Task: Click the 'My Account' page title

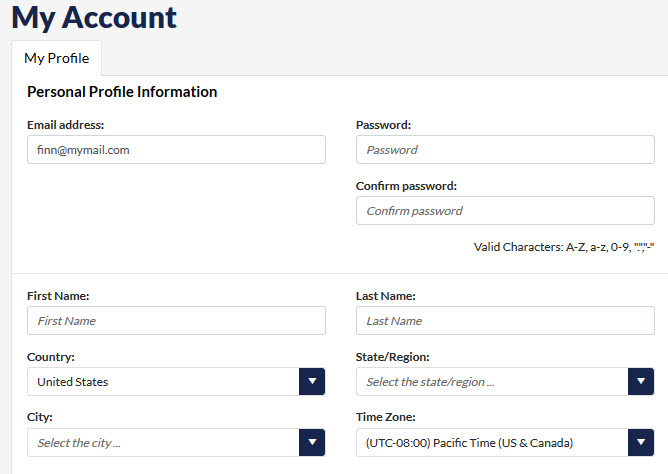Action: 94,17
